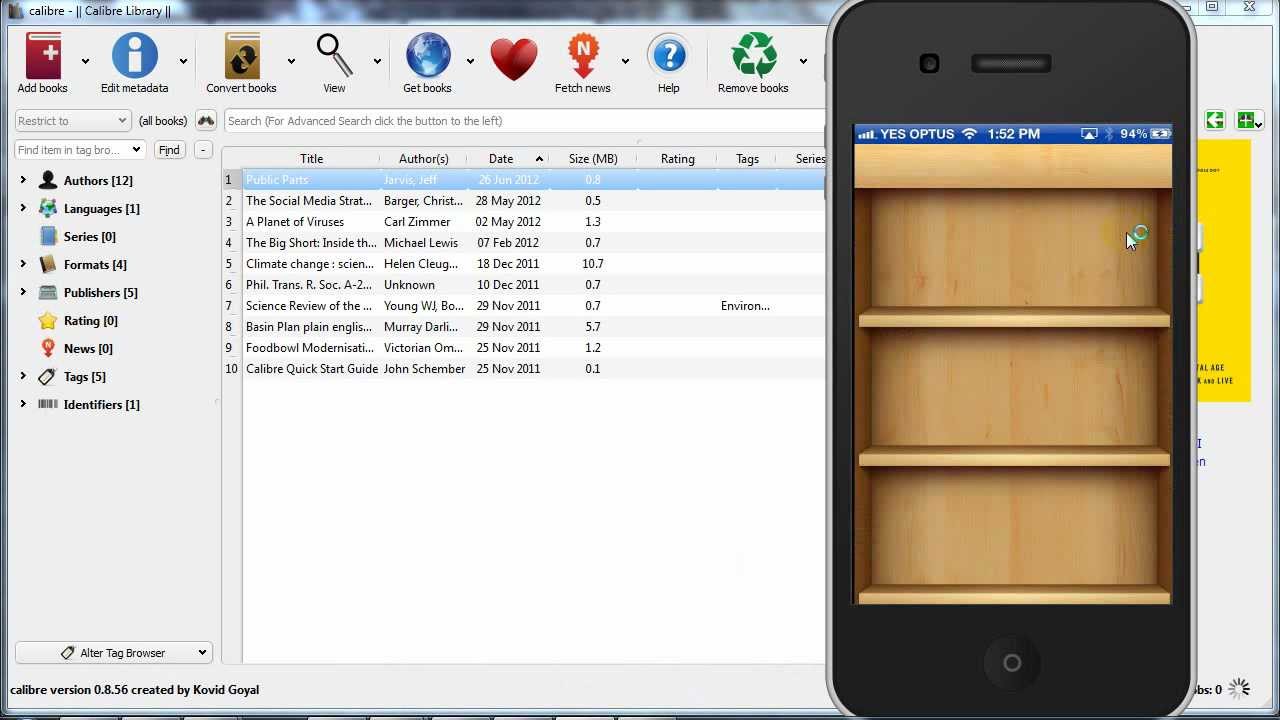Open Add books dropdown arrow

tap(85, 61)
